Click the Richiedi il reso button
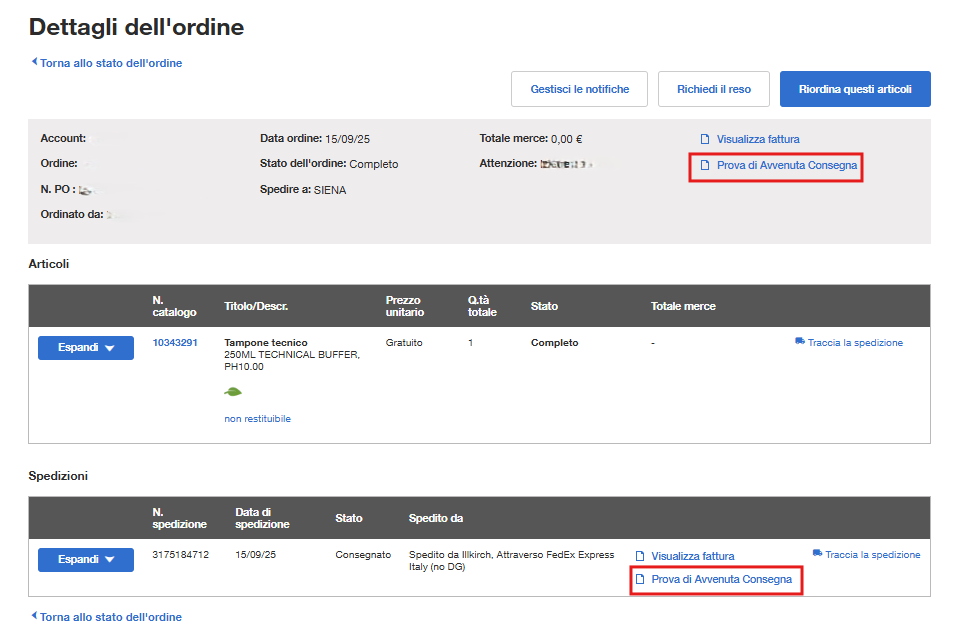This screenshot has width=955, height=643. (713, 88)
